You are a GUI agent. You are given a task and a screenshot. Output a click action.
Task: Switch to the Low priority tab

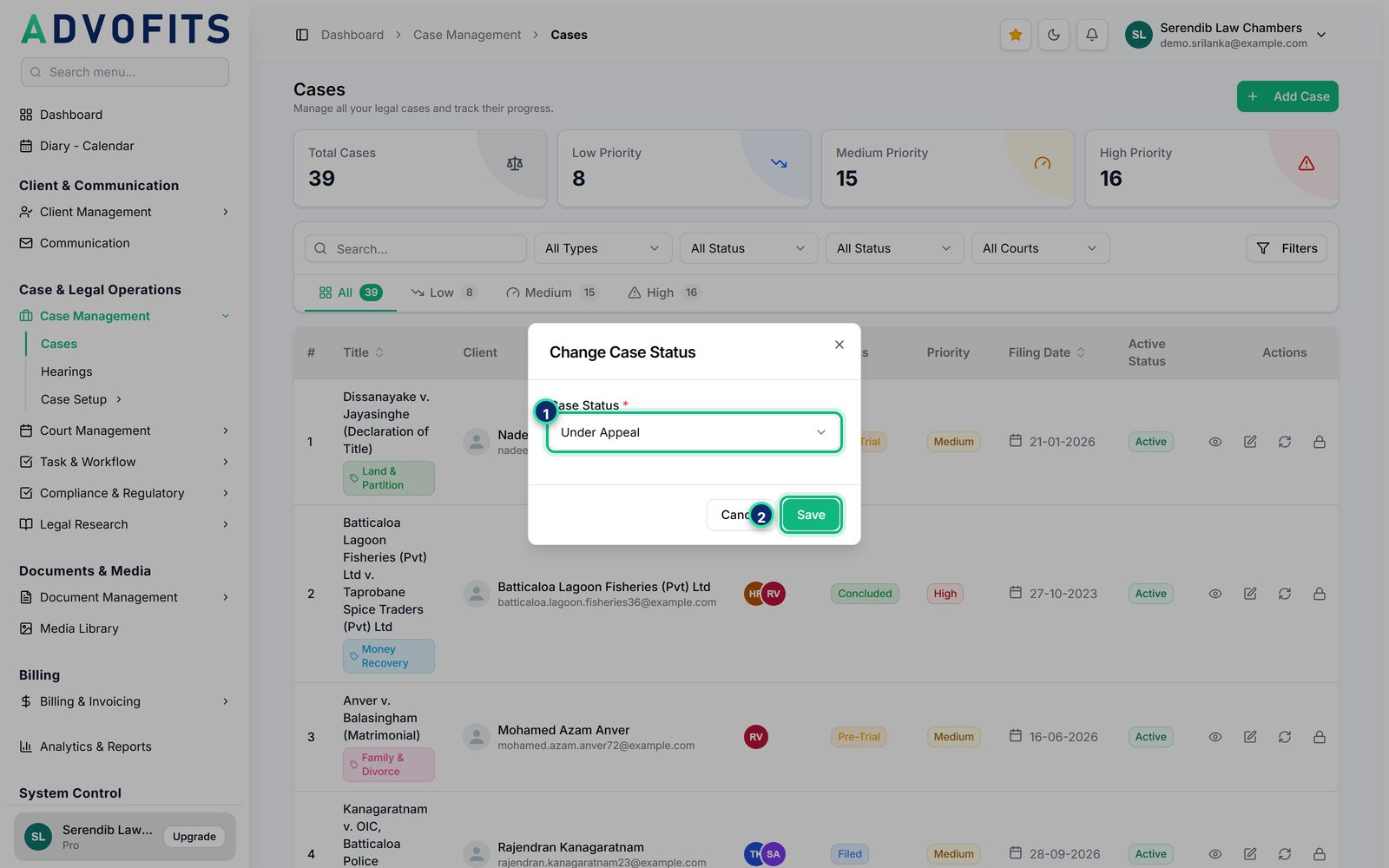tap(444, 293)
